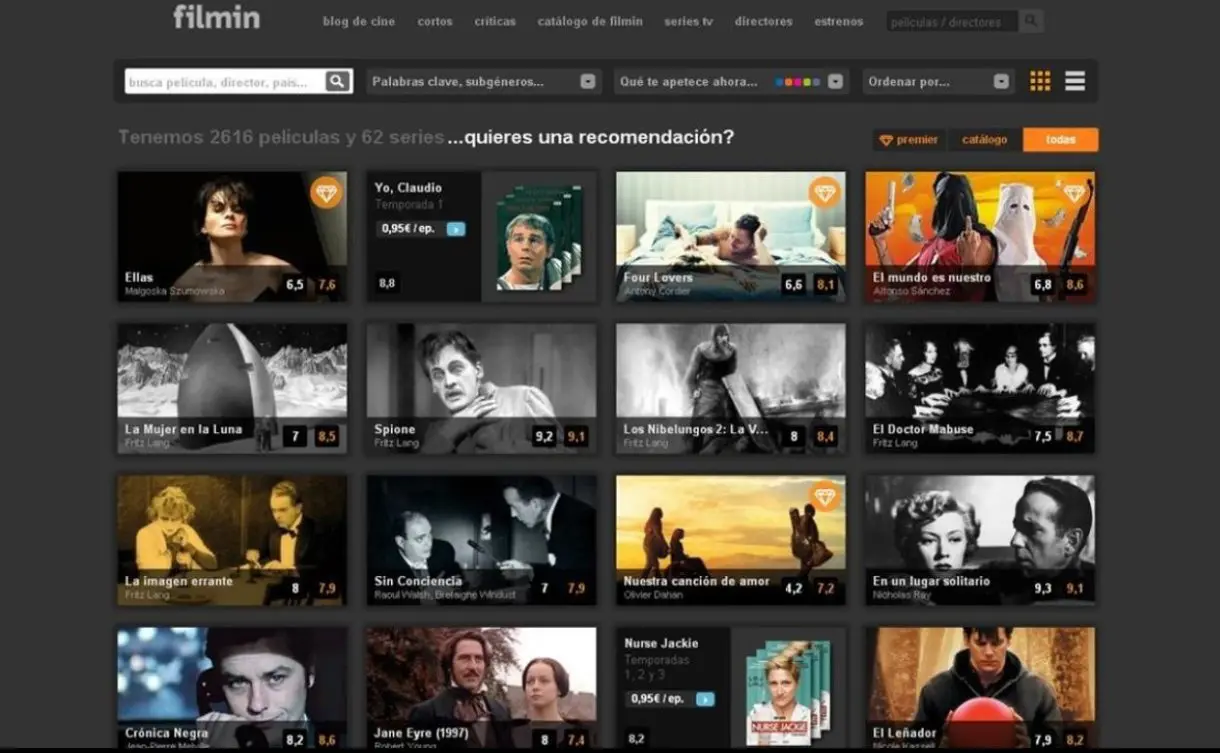Open the Spione film thumbnail
The image size is (1220, 753).
(x=481, y=388)
